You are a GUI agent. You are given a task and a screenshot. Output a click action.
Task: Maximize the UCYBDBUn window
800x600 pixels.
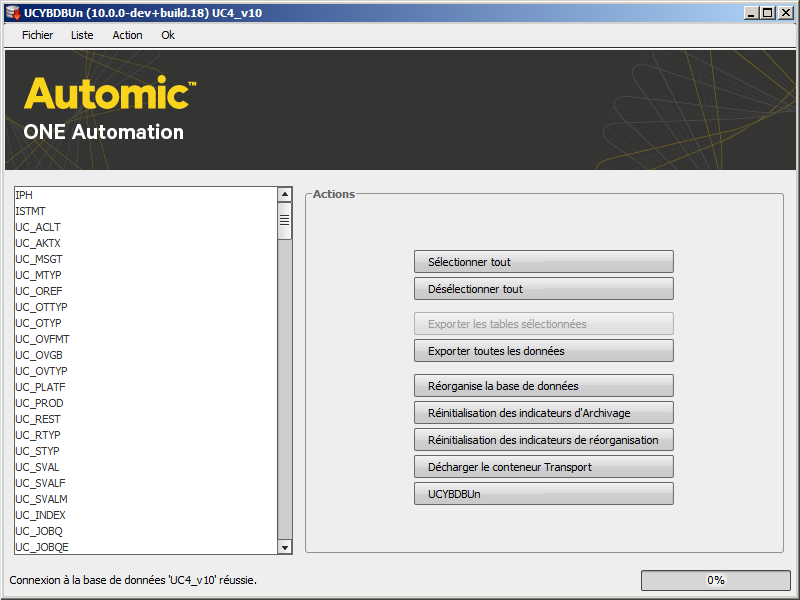coord(768,13)
